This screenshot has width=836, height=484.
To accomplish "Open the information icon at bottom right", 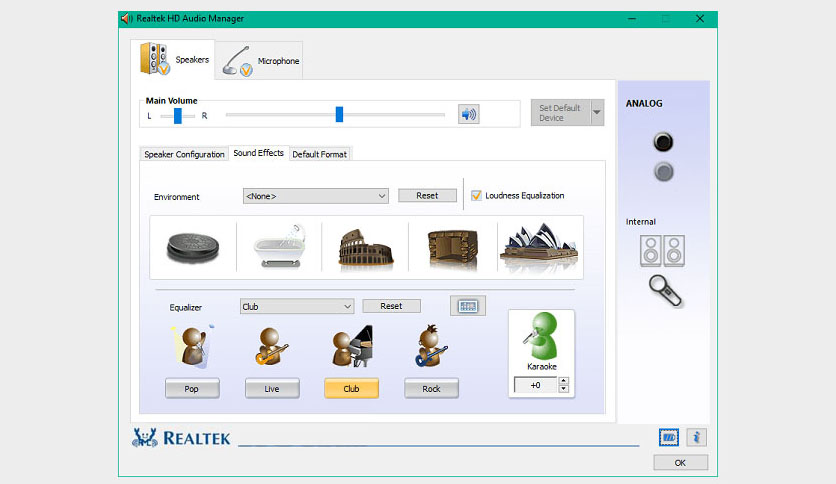I will 696,438.
